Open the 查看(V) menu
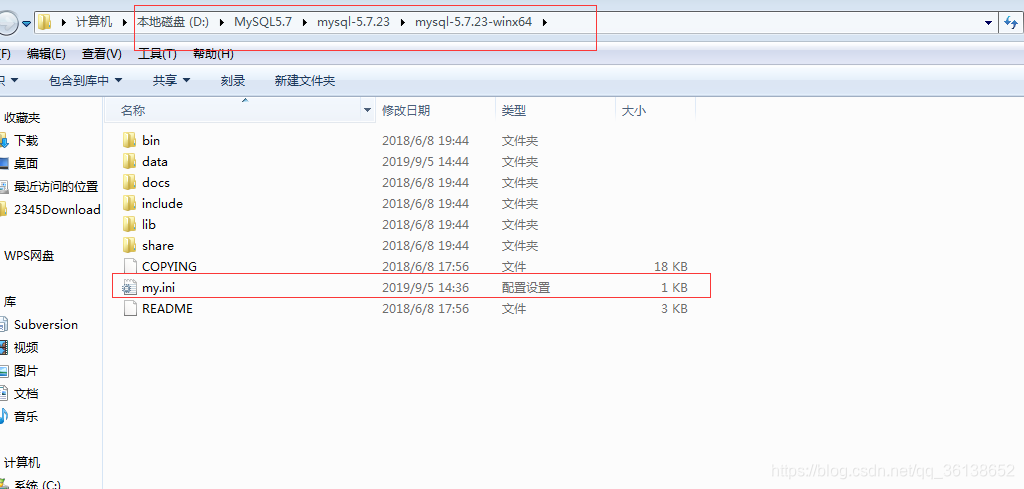1024x489 pixels. coord(102,54)
